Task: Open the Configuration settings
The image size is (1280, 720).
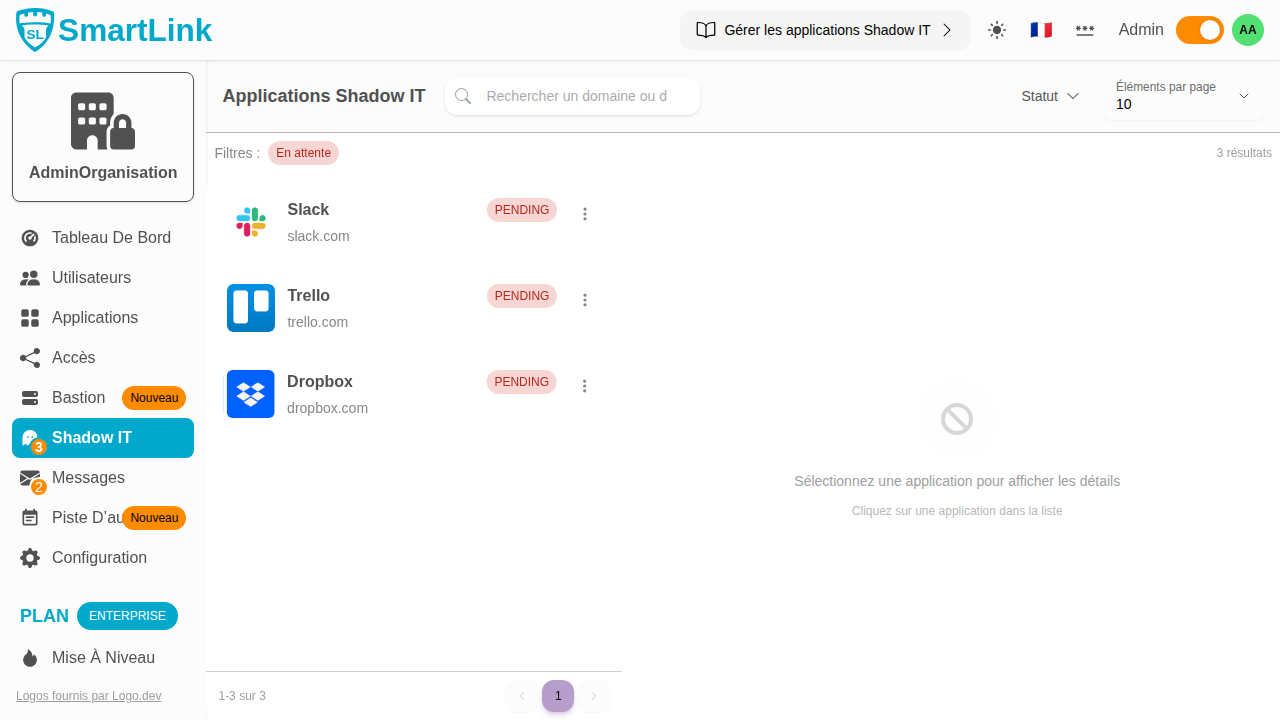Action: tap(99, 557)
